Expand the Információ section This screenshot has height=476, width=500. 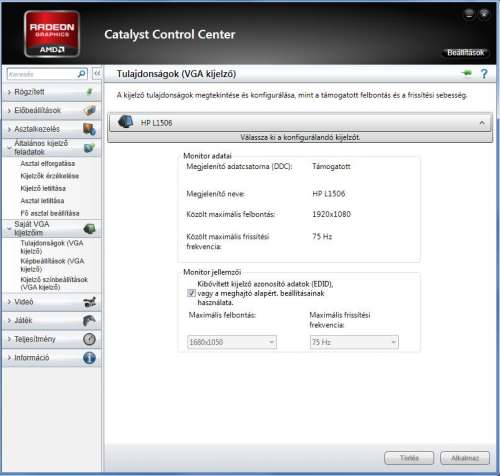pyautogui.click(x=51, y=358)
